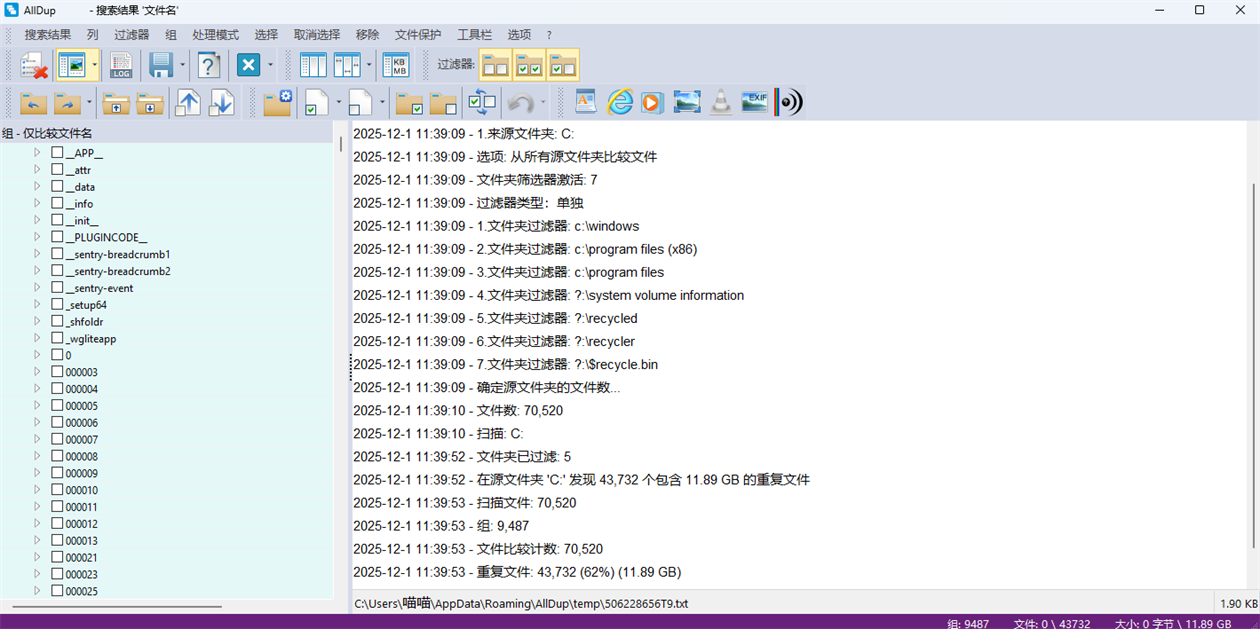
Task: Click the save search result floppy disk icon
Action: pos(160,64)
